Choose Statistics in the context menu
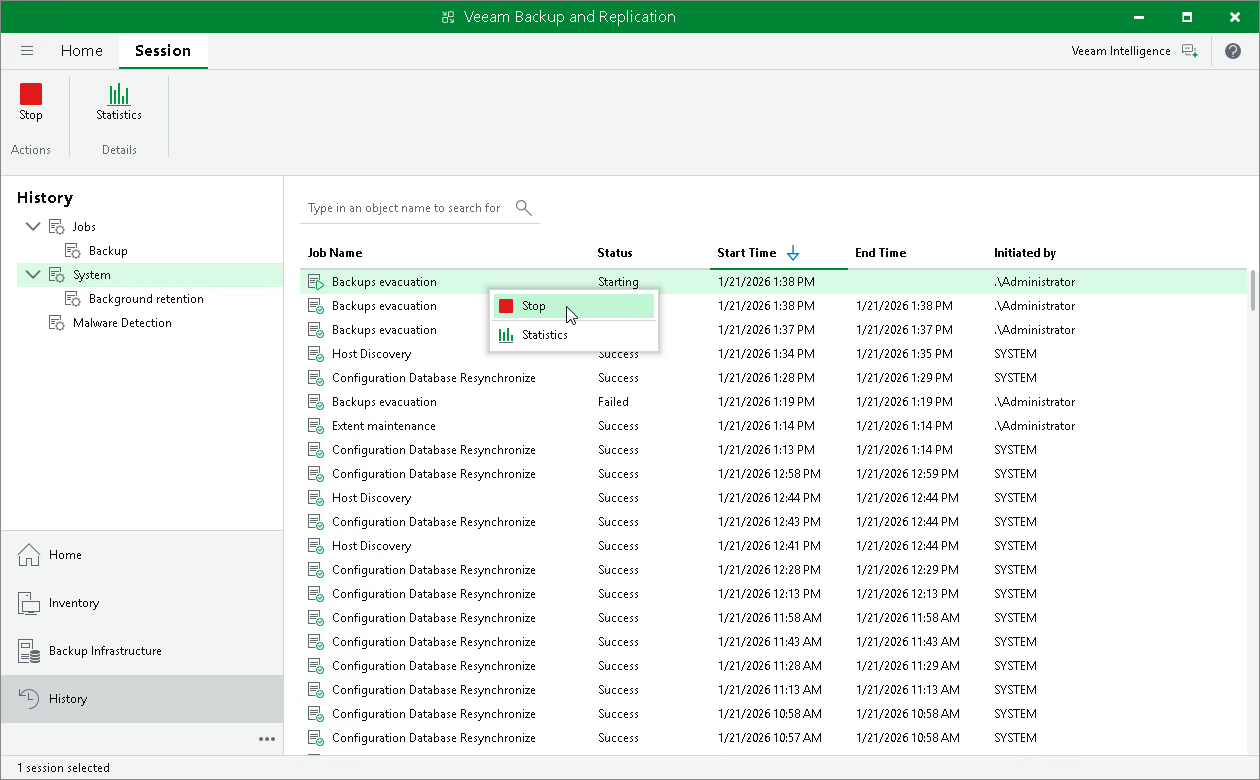Image resolution: width=1260 pixels, height=780 pixels. point(574,335)
